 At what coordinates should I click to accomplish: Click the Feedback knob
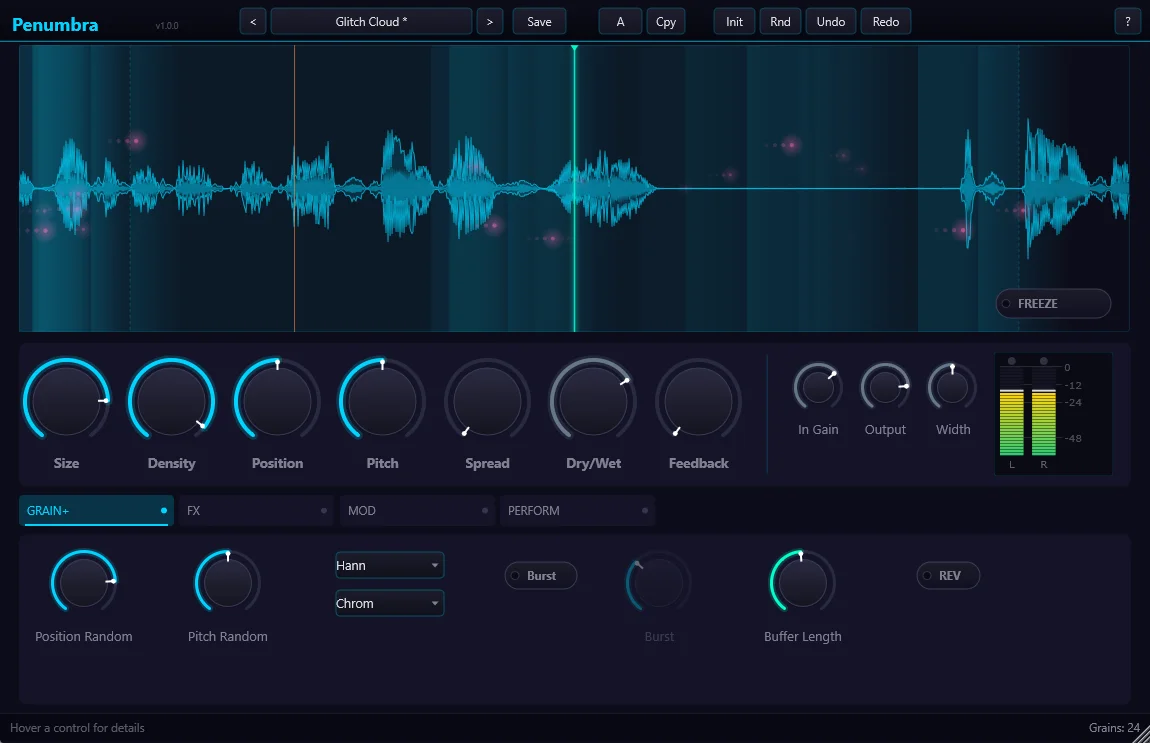698,401
